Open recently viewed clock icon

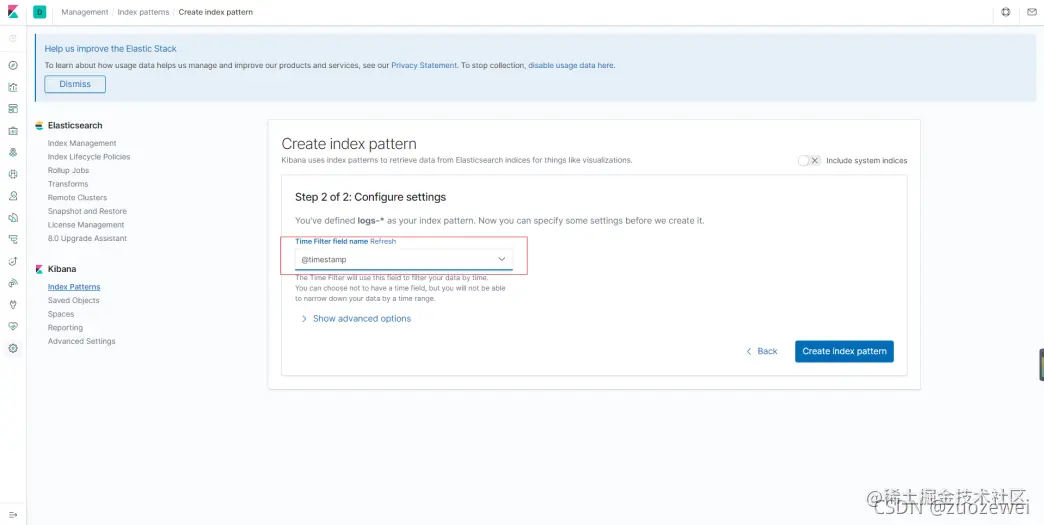[13, 39]
